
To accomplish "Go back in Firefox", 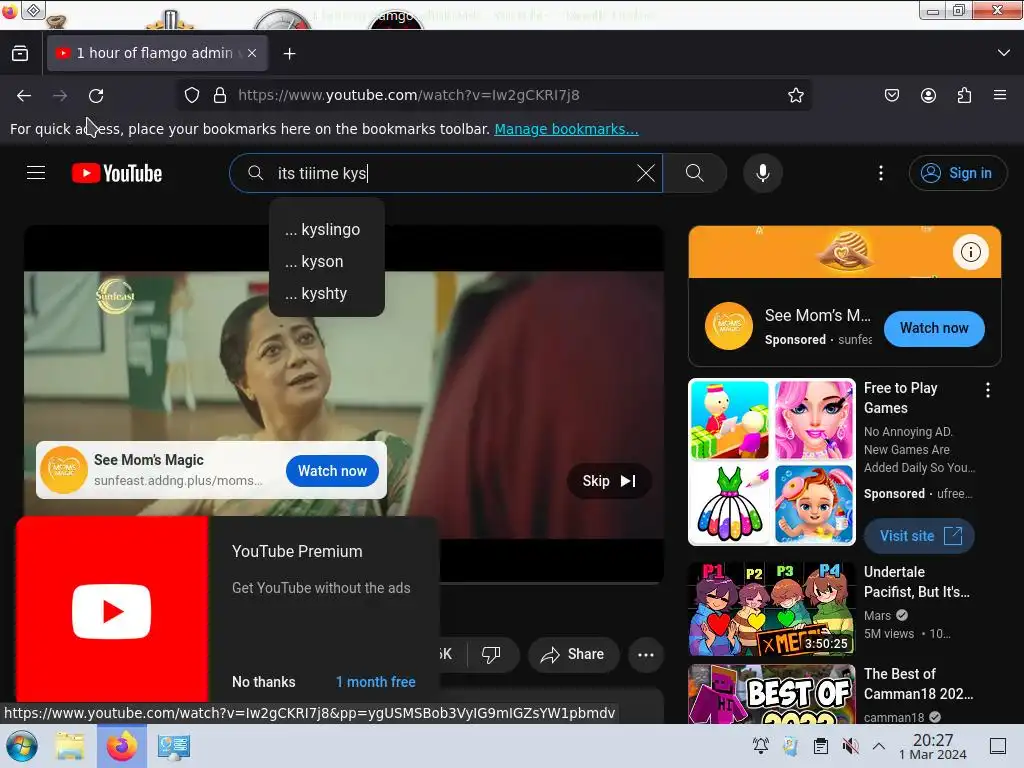I will 24,95.
